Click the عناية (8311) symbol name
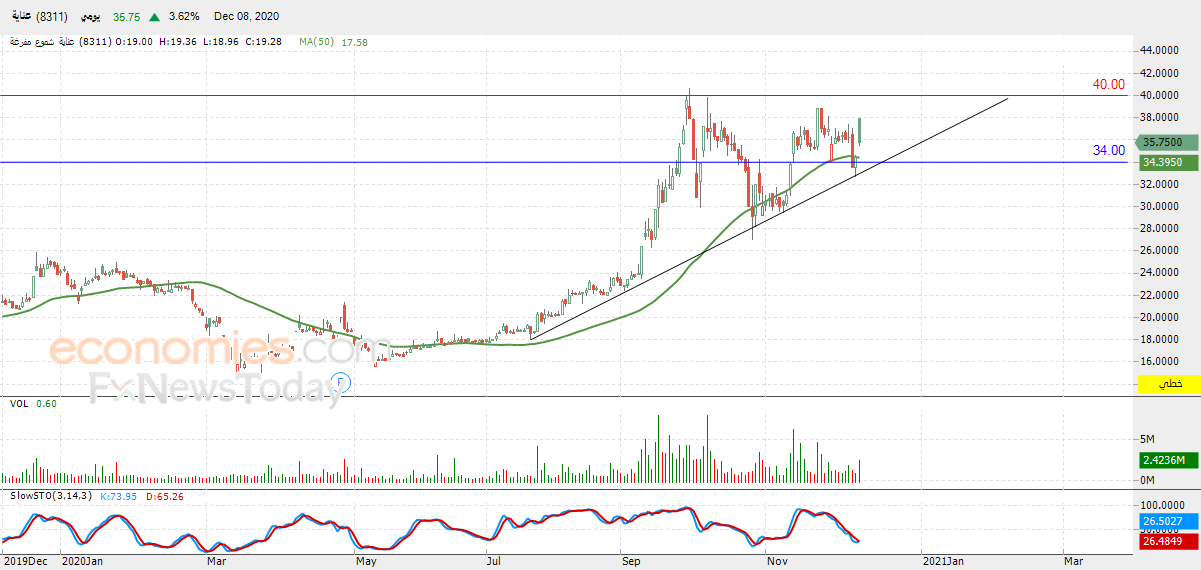Screen dimensions: 1201x570 [x=37, y=17]
